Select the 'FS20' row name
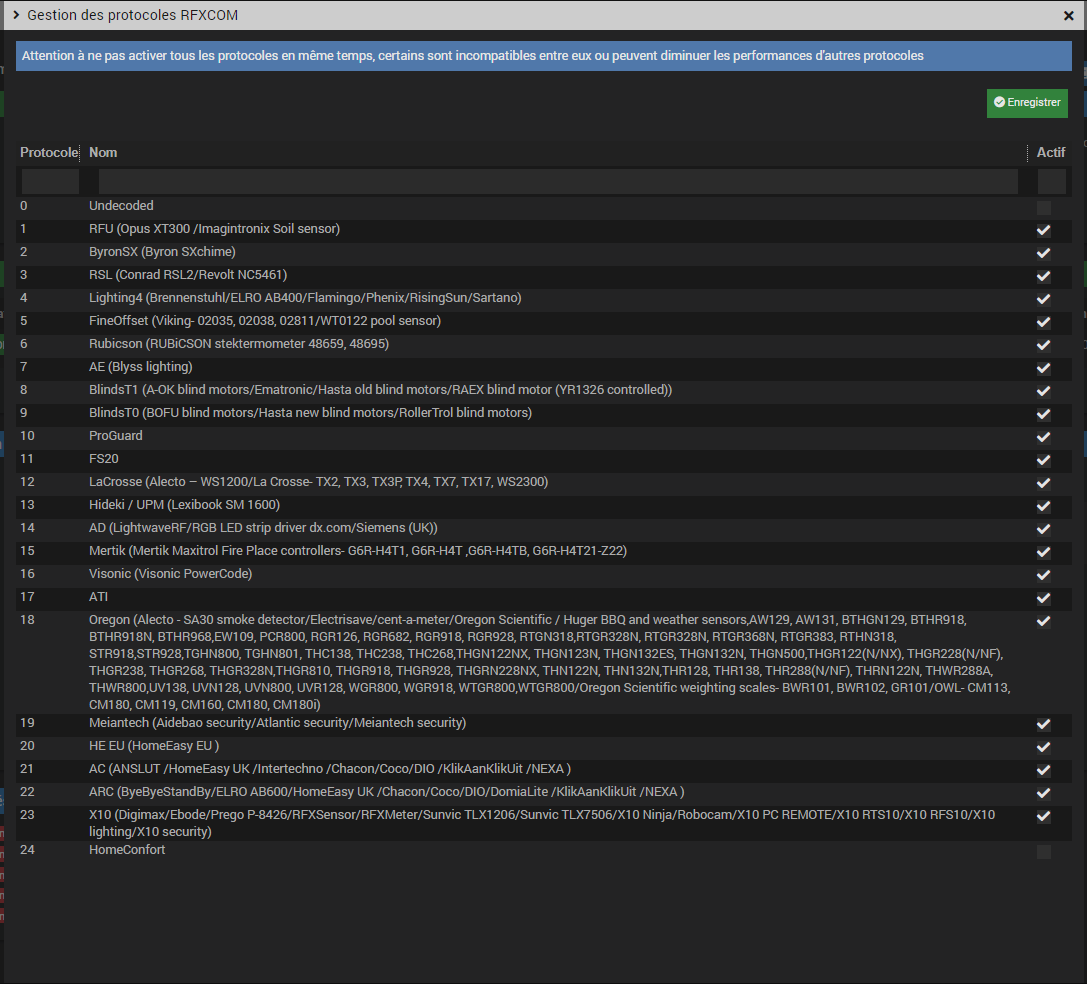The width and height of the screenshot is (1087, 984). click(103, 458)
